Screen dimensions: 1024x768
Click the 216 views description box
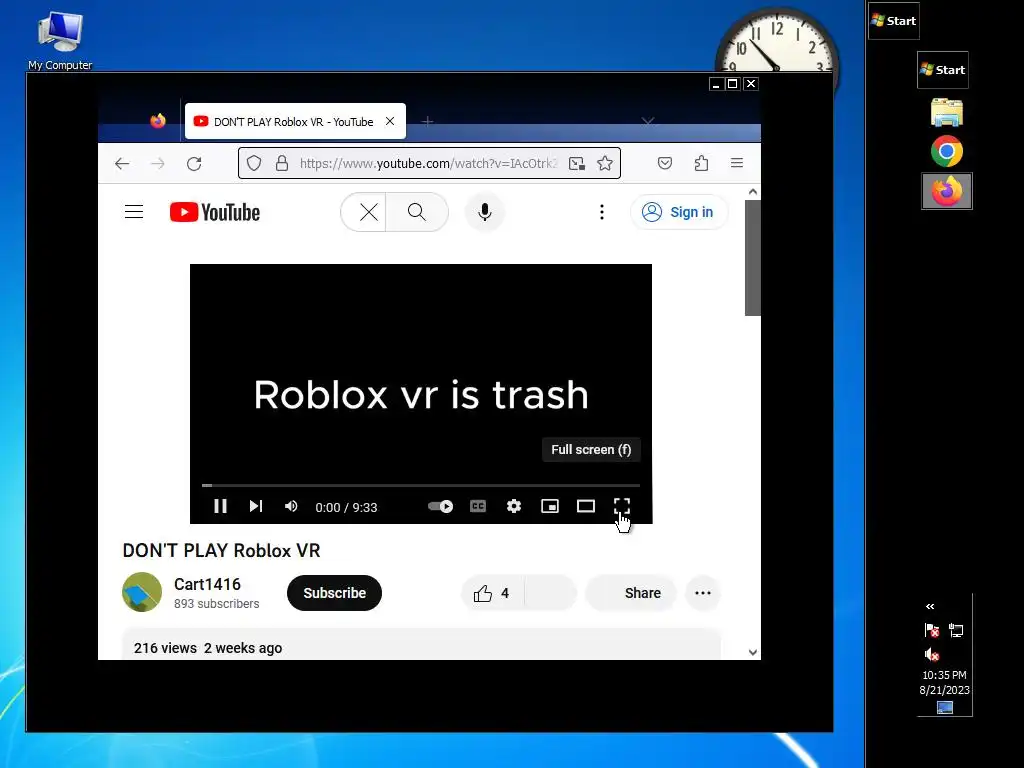click(x=421, y=645)
